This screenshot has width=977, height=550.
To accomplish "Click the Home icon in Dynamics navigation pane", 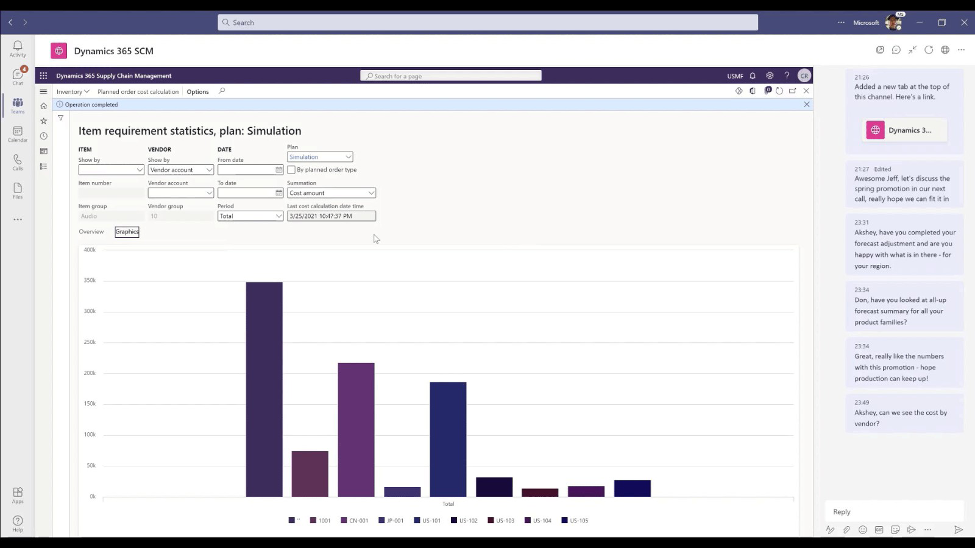I will (43, 106).
